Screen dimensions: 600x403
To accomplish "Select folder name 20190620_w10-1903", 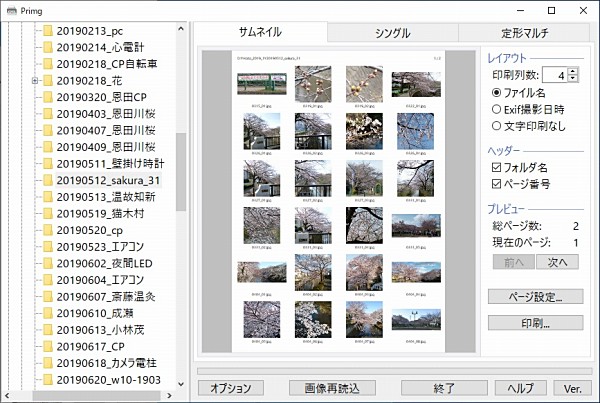I will click(109, 380).
